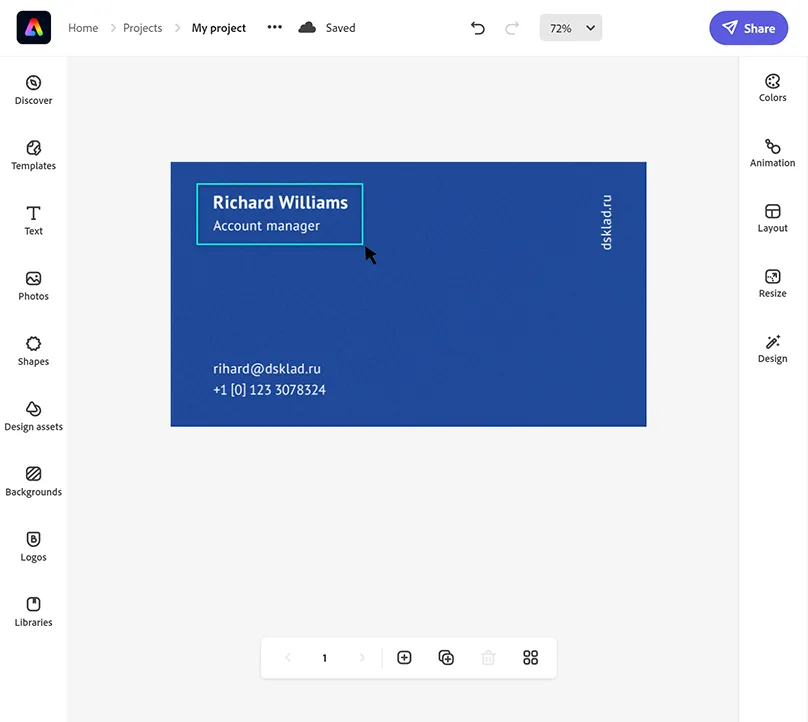Screen dimensions: 808x722
Task: Select the Text tool
Action: [x=33, y=219]
